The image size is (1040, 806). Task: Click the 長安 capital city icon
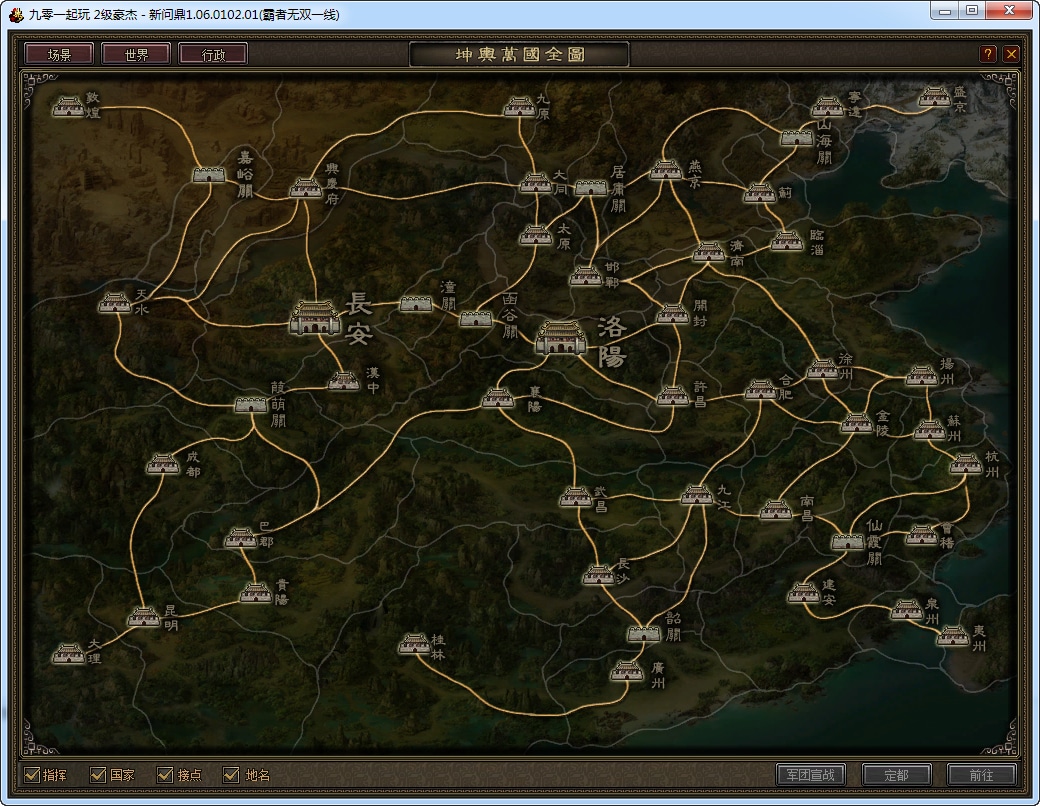tap(315, 317)
